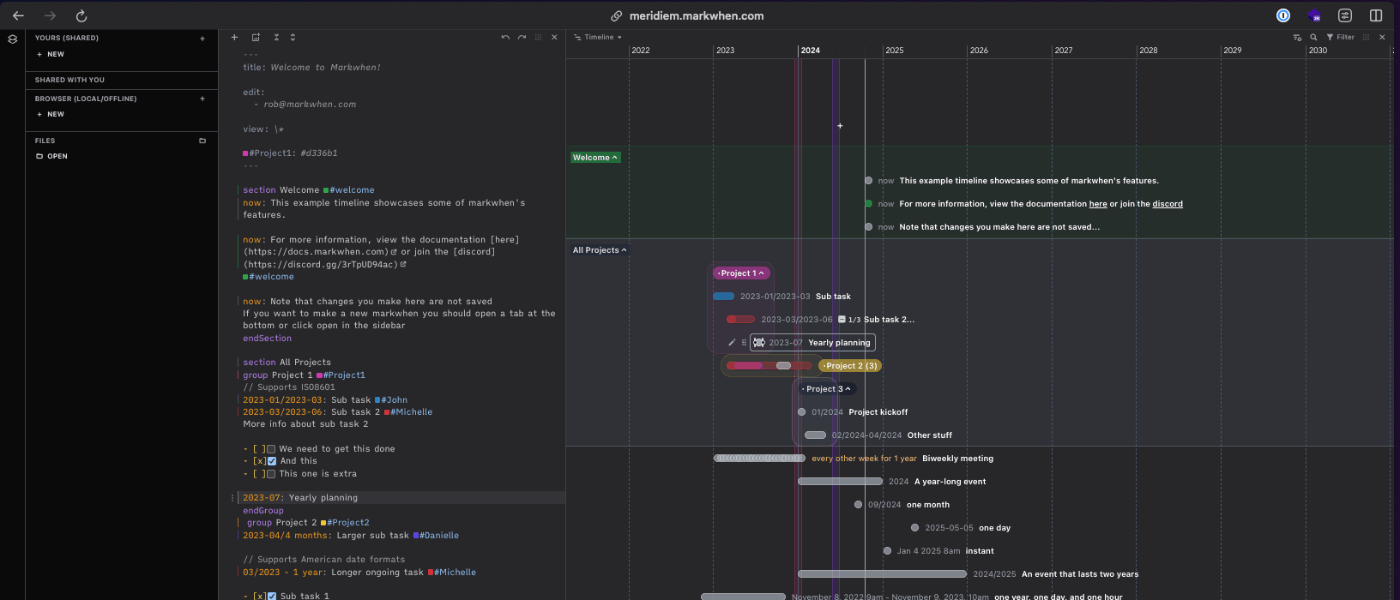Click the add-event calendar icon in the editor toolbar
The width and height of the screenshot is (1400, 600).
click(x=255, y=37)
